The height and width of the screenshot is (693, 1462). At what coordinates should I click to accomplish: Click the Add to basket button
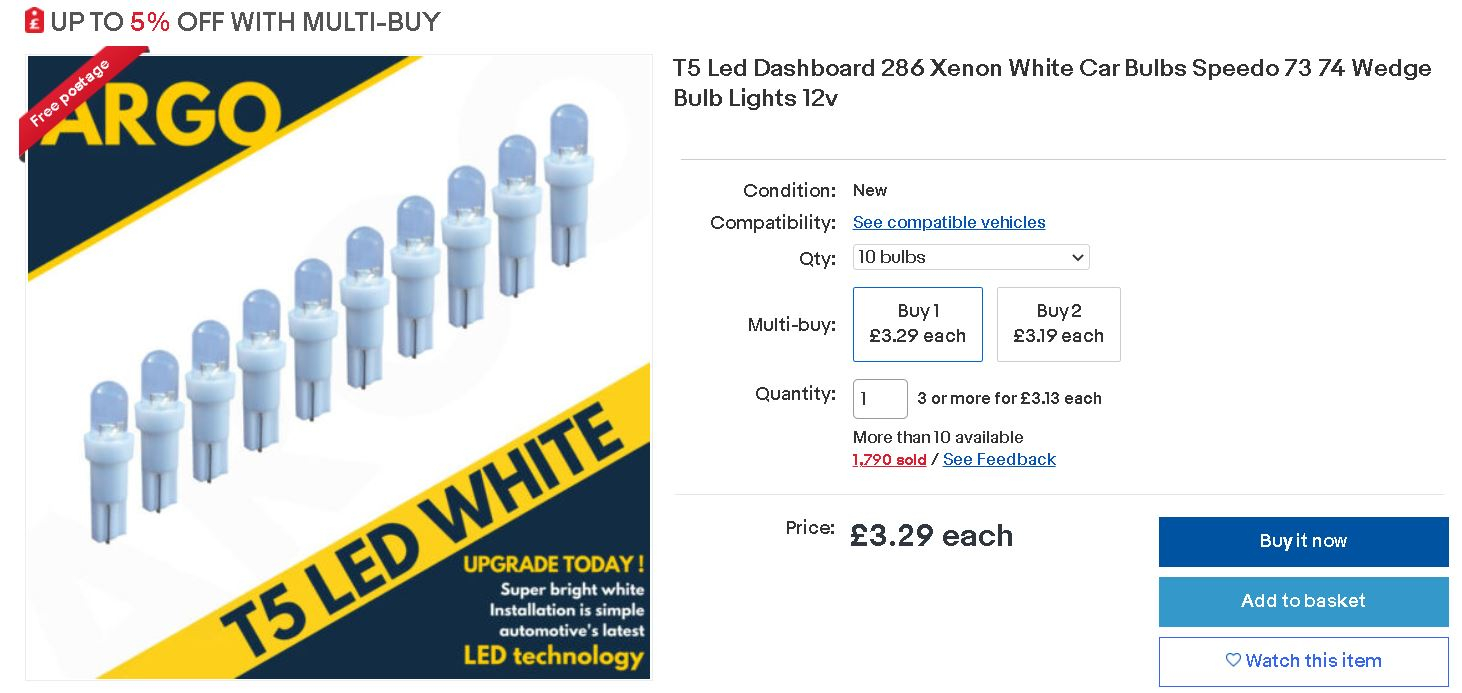coord(1303,601)
